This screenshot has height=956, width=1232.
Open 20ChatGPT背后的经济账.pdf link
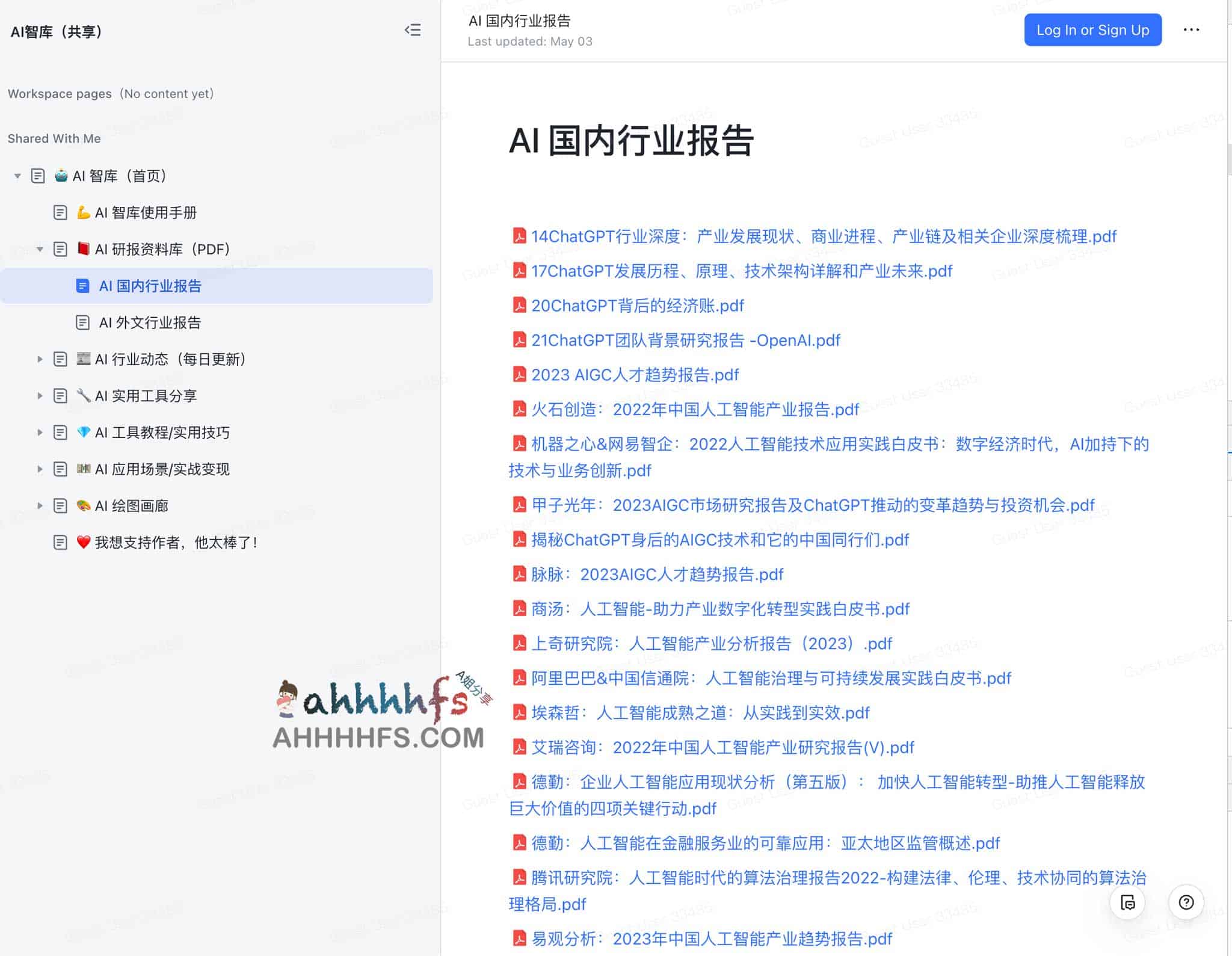(x=636, y=305)
